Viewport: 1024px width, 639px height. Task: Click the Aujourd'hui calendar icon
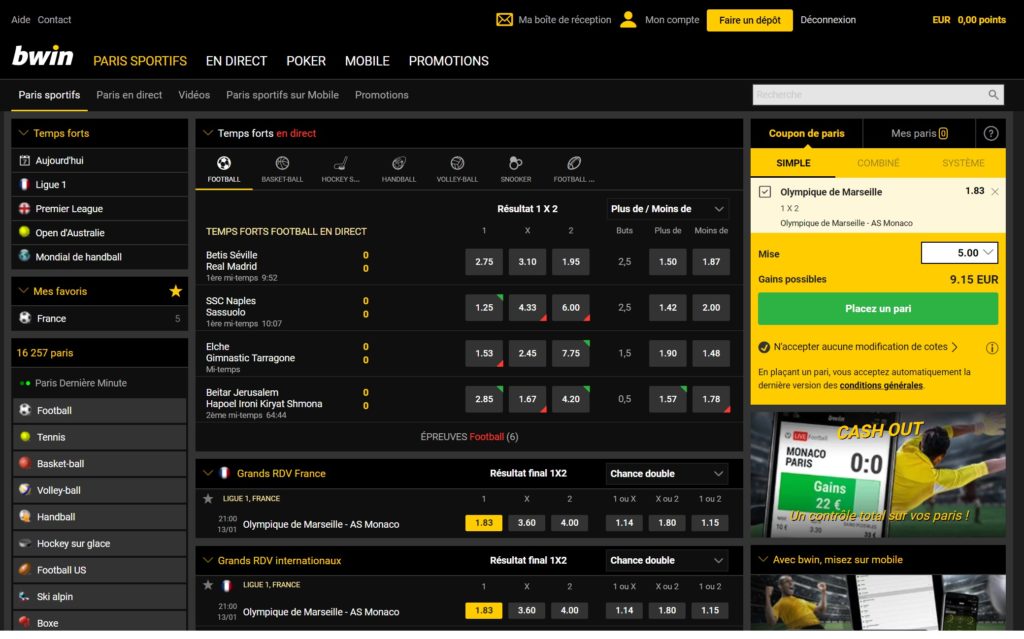click(x=25, y=160)
